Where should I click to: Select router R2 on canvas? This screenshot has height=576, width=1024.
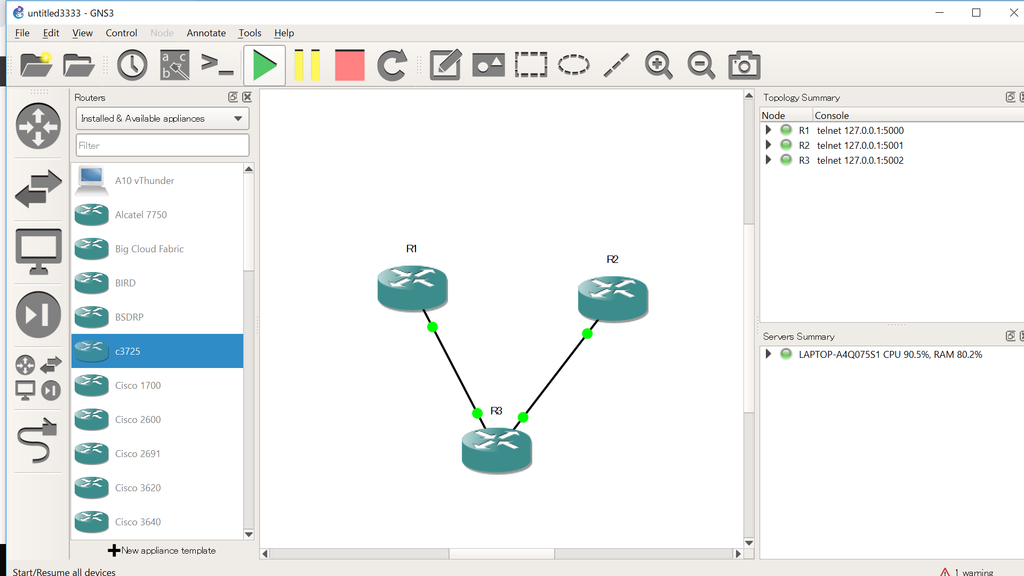613,298
